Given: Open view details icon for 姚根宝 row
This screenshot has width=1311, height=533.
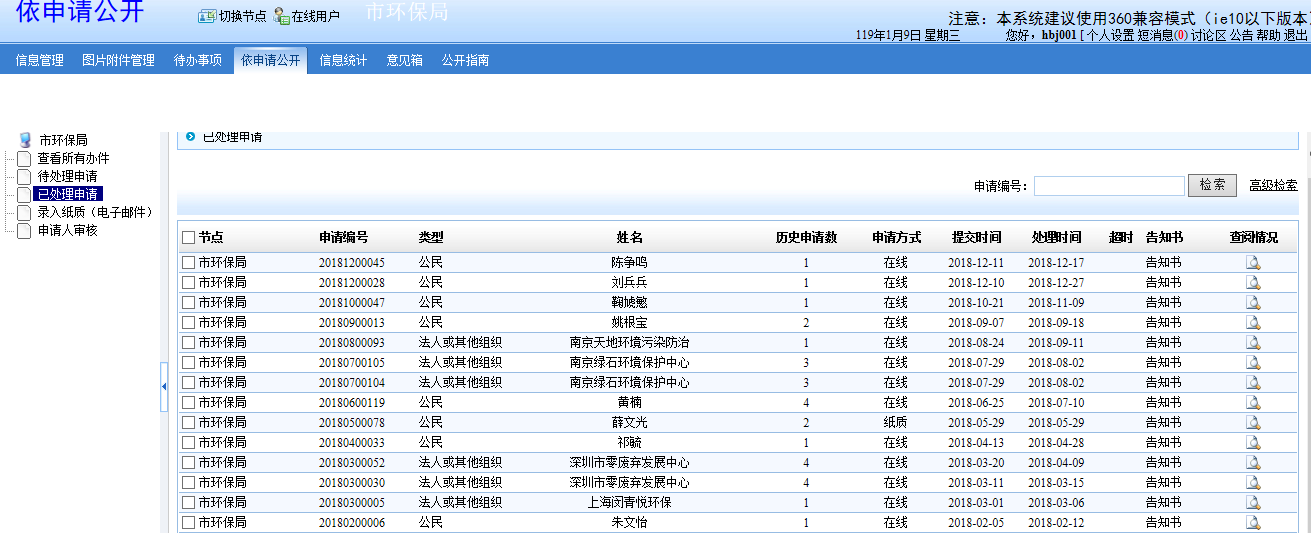Looking at the screenshot, I should [1253, 323].
